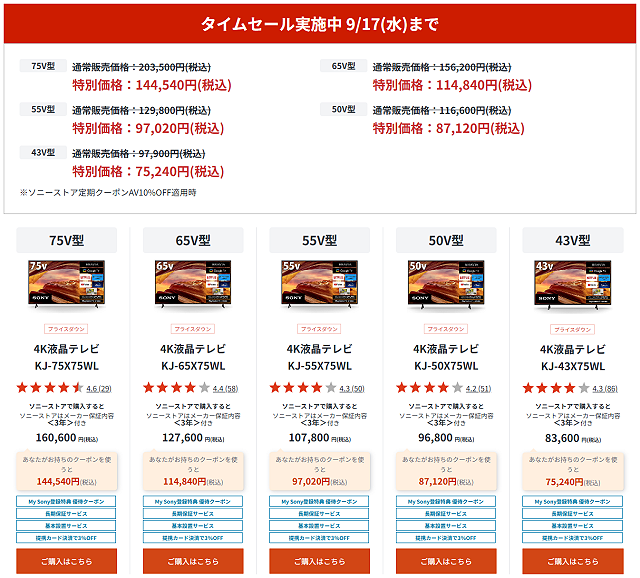Open the 4.4 (58) reviews for KJ-65X75WL
Screen dimensions: 640x578
[x=225, y=389]
